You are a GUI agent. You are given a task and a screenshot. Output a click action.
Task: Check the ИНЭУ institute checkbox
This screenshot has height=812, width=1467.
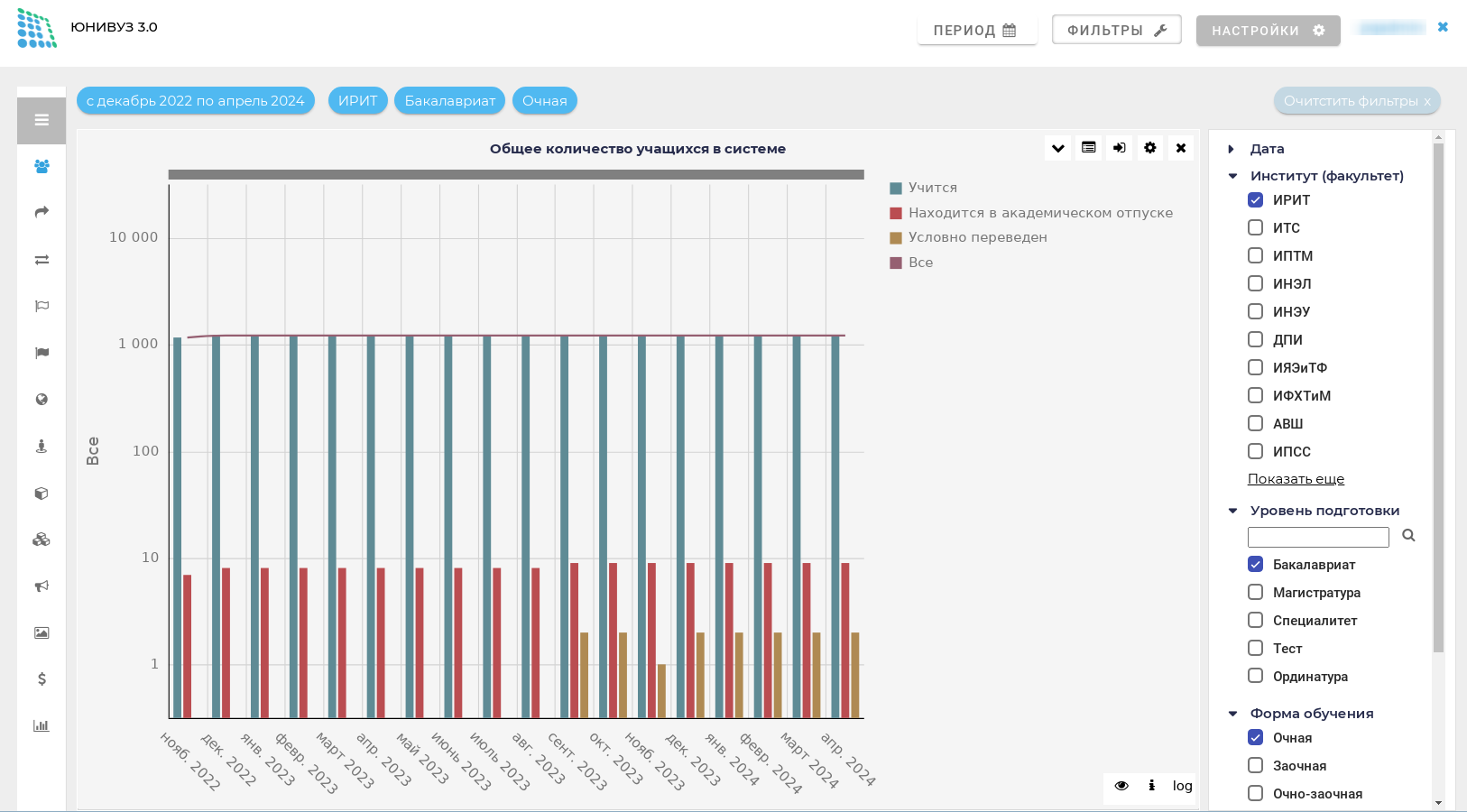1255,312
